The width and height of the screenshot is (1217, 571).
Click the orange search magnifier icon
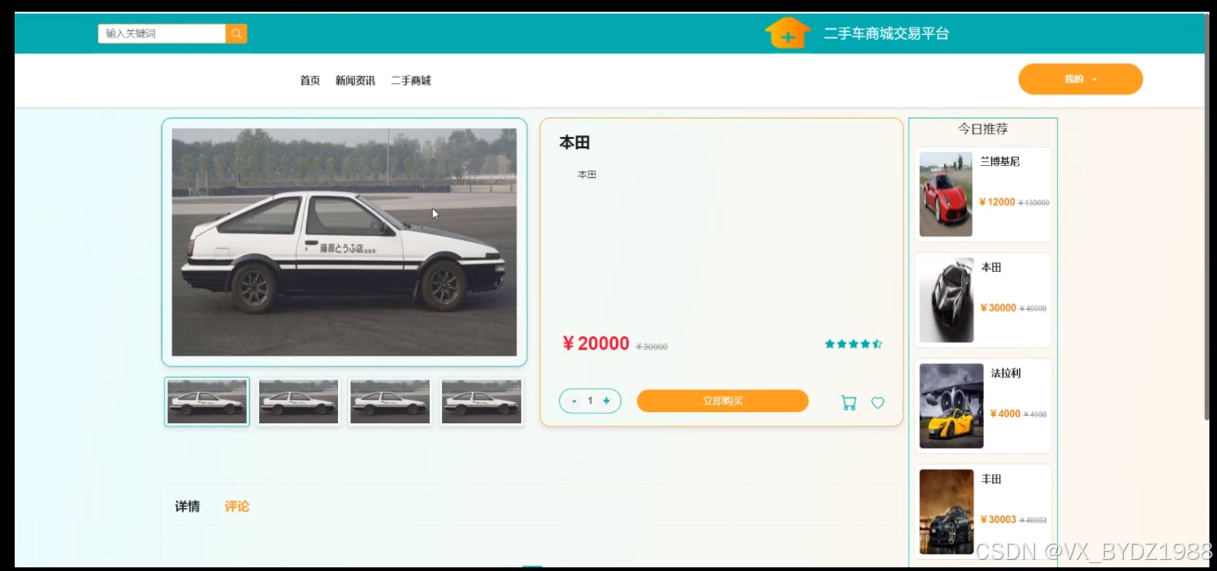pyautogui.click(x=236, y=34)
